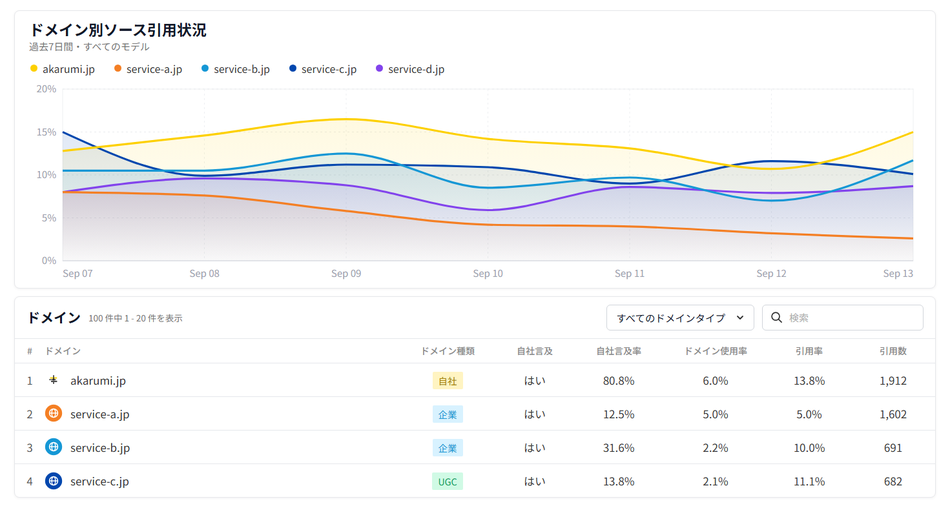This screenshot has height=508, width=950.
Task: Select the 1,602 引用数 value
Action: pos(893,414)
